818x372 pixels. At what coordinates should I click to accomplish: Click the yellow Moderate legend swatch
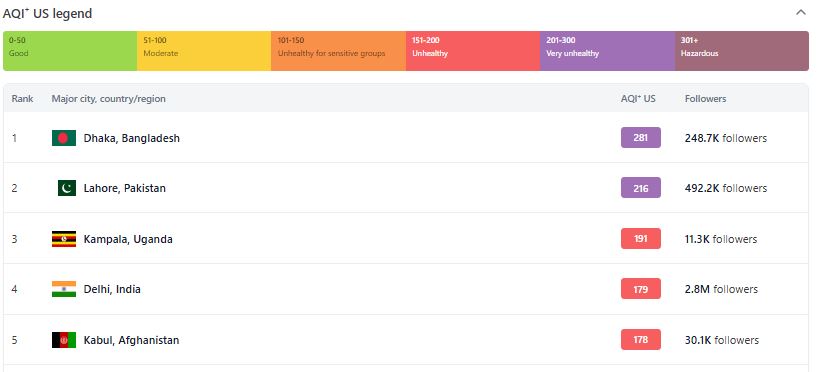(x=204, y=51)
